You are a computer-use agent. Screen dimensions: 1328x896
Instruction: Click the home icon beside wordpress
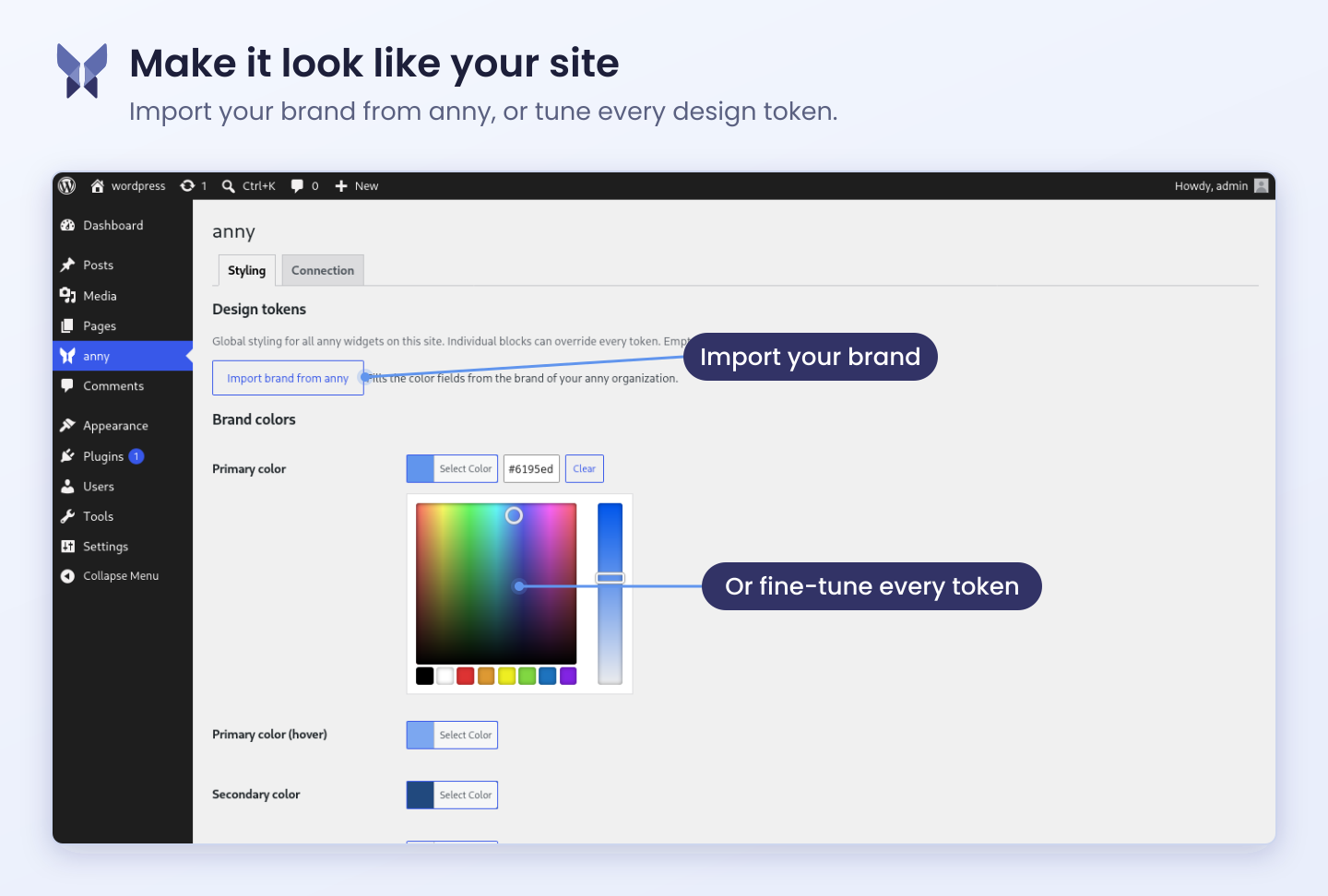(x=97, y=185)
